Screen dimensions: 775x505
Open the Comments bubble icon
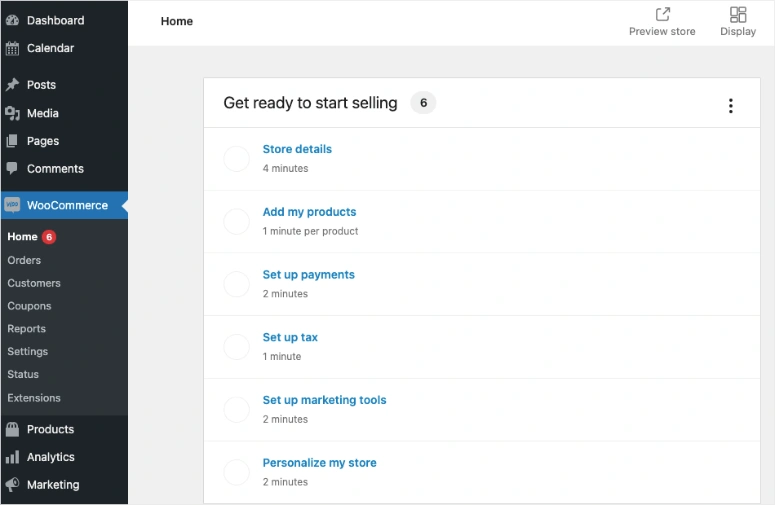coord(12,169)
